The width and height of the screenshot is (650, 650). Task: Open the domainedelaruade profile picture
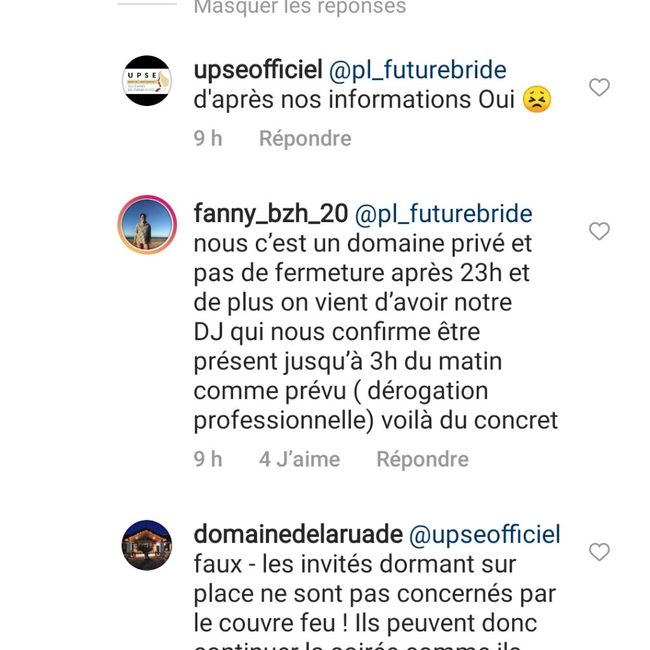click(x=147, y=545)
